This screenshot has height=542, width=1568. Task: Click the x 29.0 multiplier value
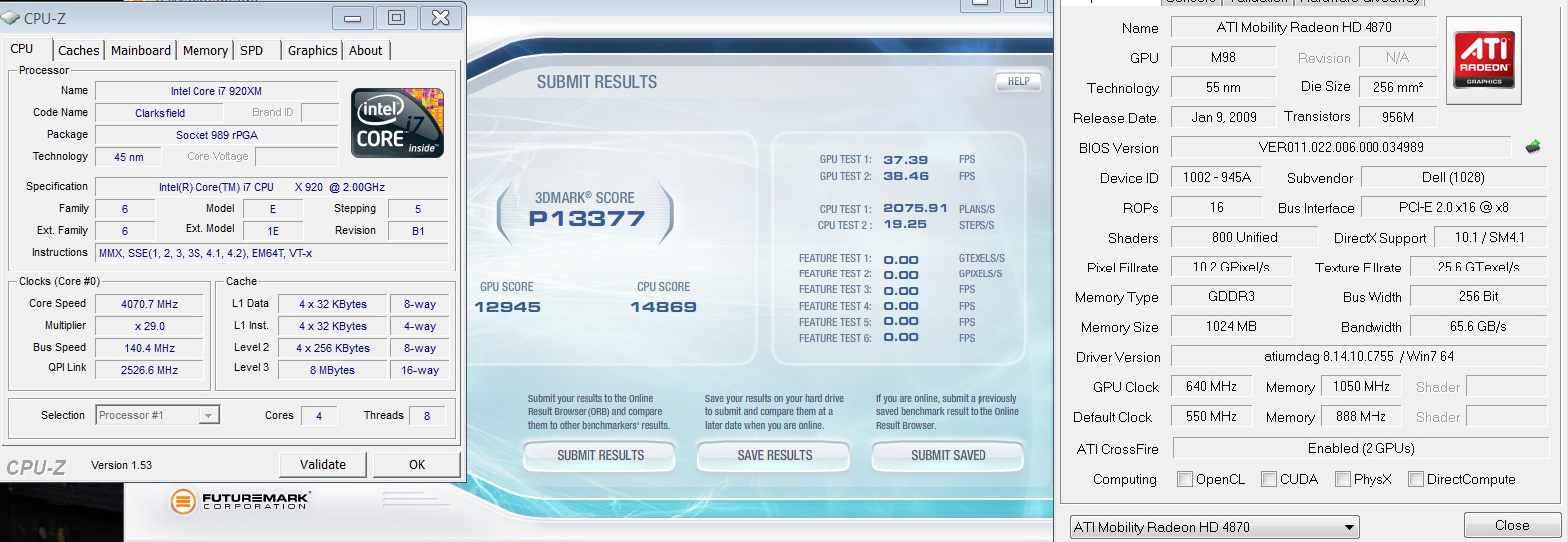[150, 326]
